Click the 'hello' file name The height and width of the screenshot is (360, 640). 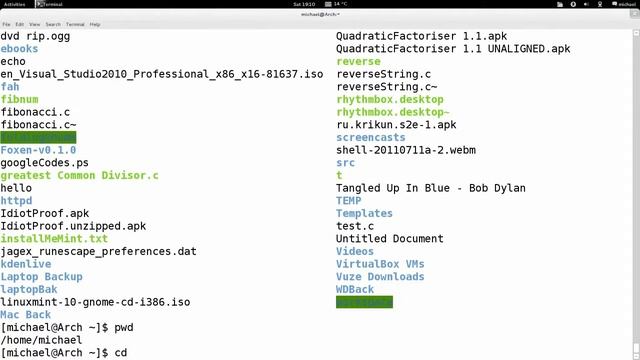(x=16, y=188)
